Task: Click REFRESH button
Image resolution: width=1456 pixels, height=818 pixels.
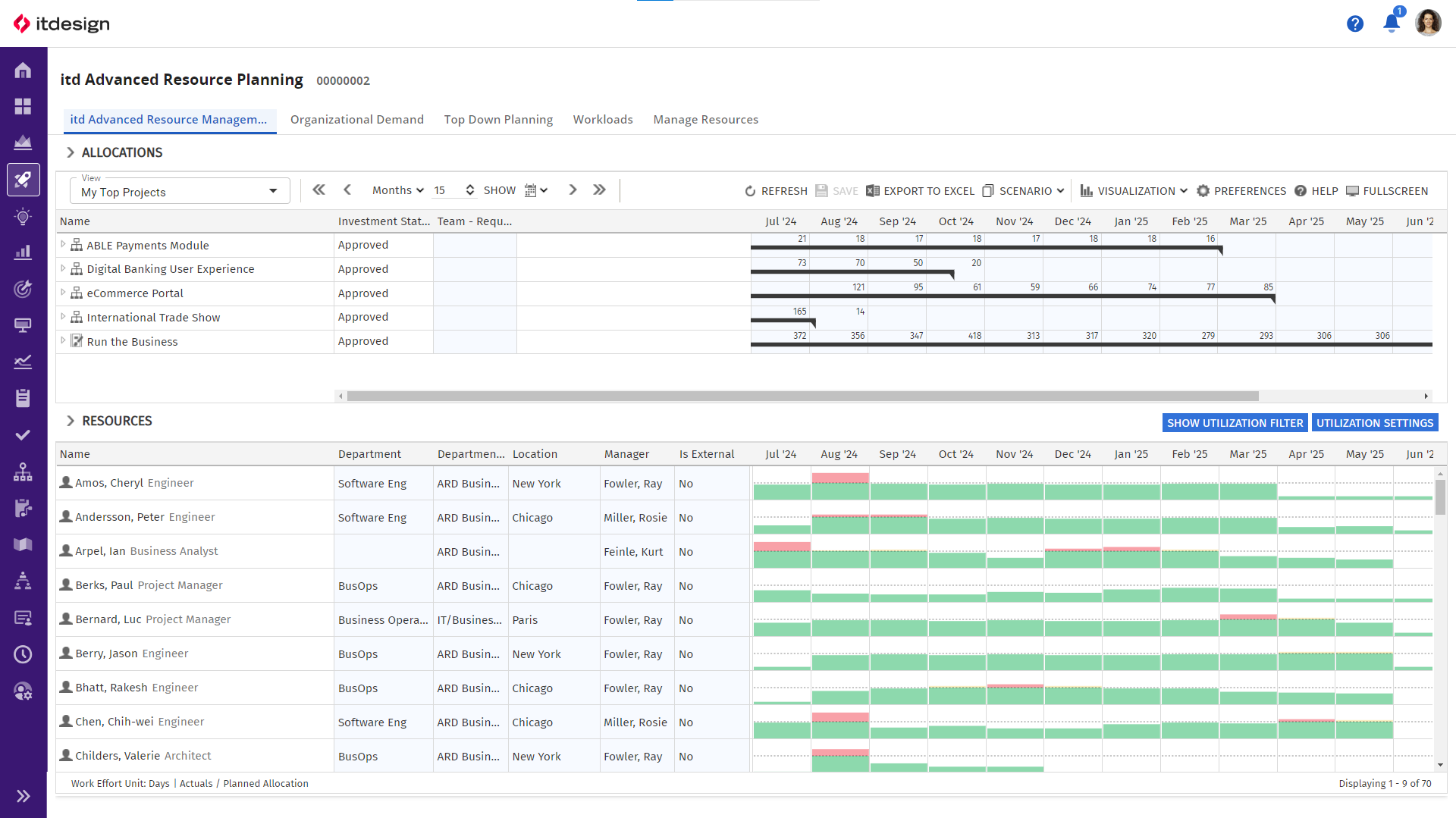Action: tap(776, 191)
